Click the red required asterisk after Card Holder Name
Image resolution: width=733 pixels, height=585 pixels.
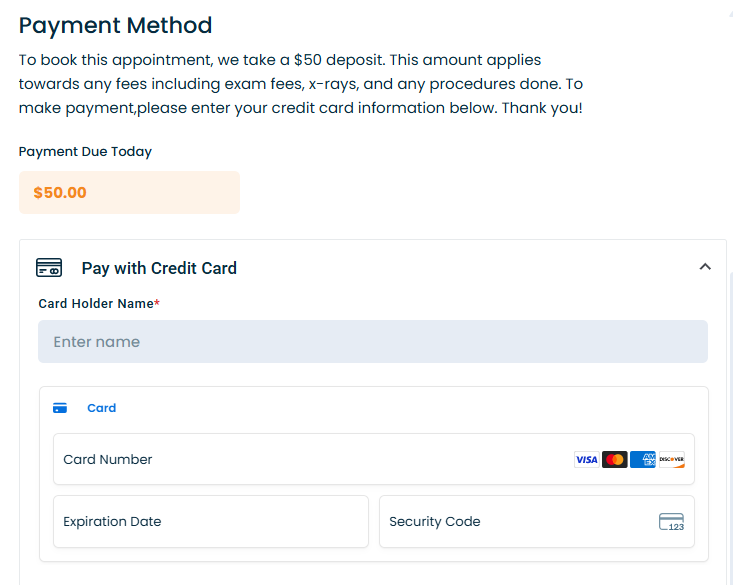click(157, 303)
